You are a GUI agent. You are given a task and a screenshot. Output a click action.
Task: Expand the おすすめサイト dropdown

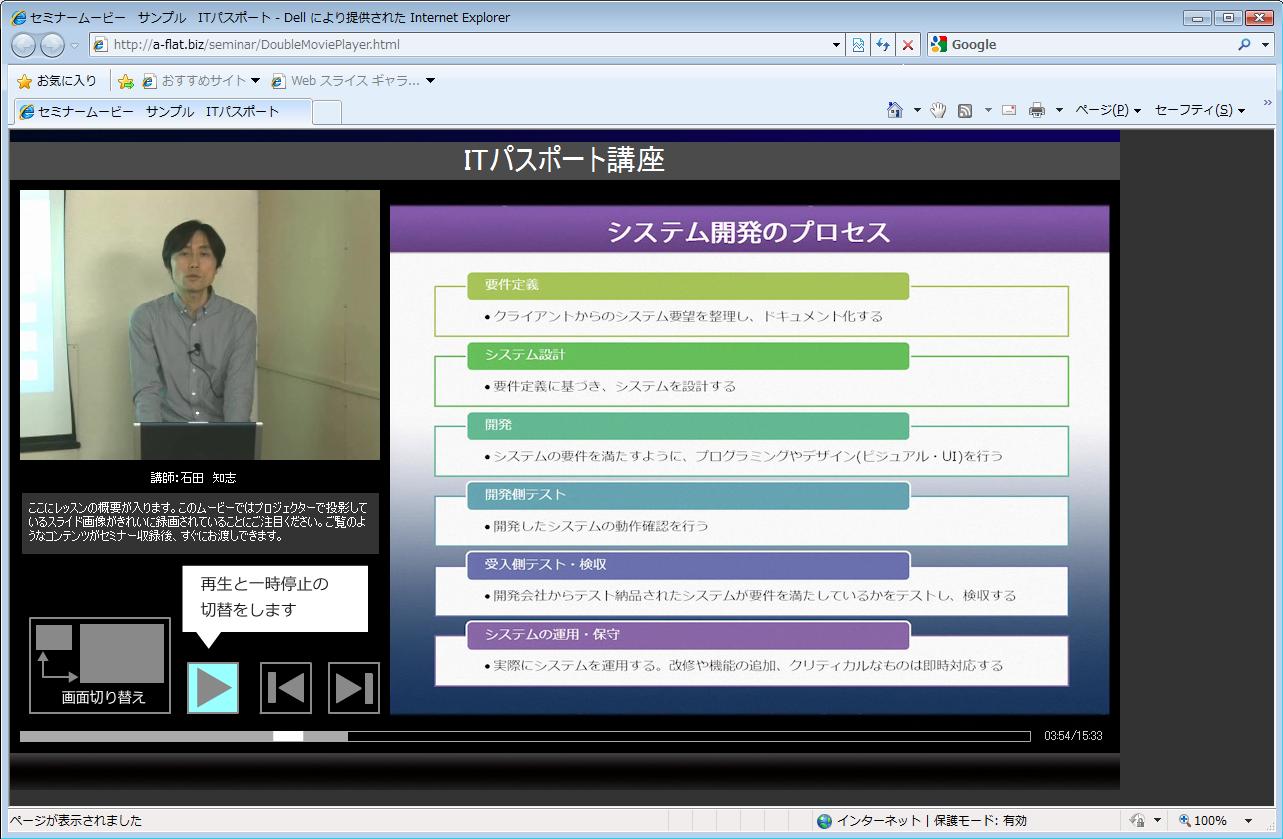point(255,81)
